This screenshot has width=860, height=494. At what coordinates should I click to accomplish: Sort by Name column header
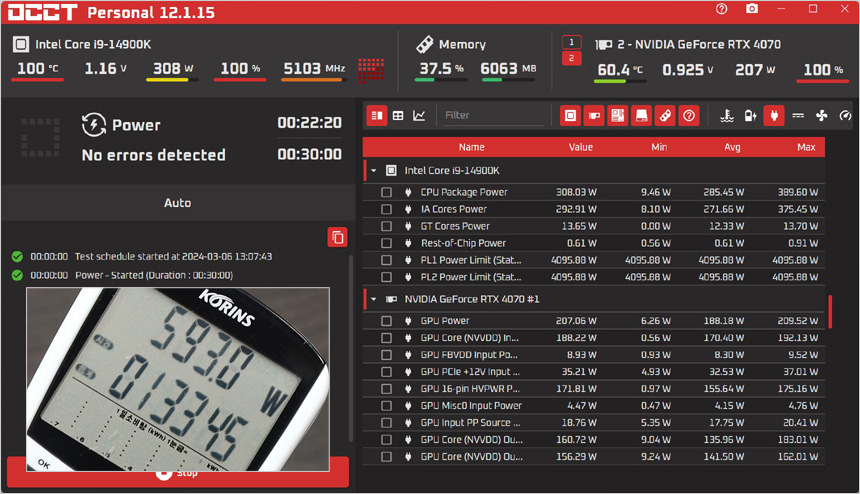coord(472,147)
